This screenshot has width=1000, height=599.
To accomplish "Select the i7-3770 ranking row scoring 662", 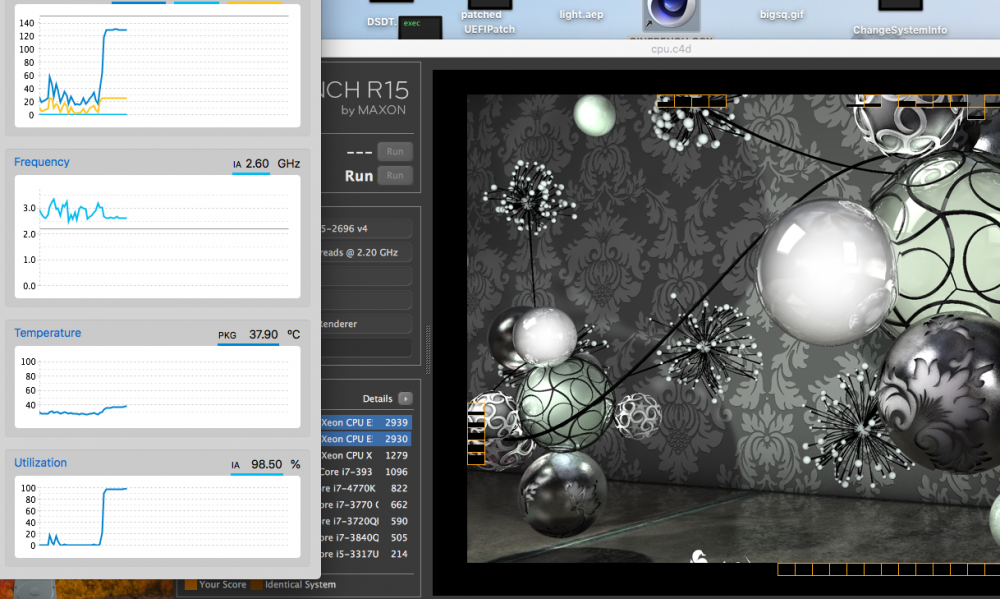I will (366, 505).
